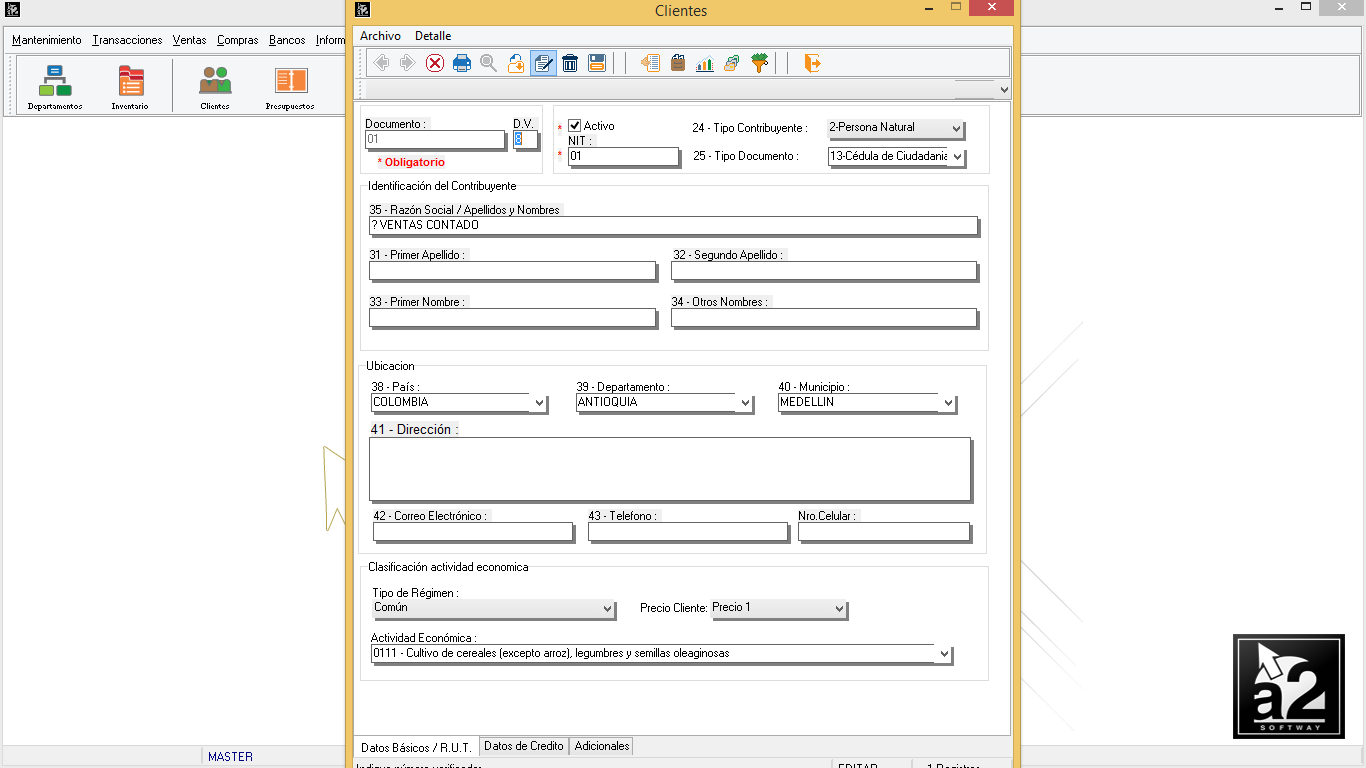Click the Otros Nombres field
This screenshot has height=768, width=1366.
coord(824,318)
